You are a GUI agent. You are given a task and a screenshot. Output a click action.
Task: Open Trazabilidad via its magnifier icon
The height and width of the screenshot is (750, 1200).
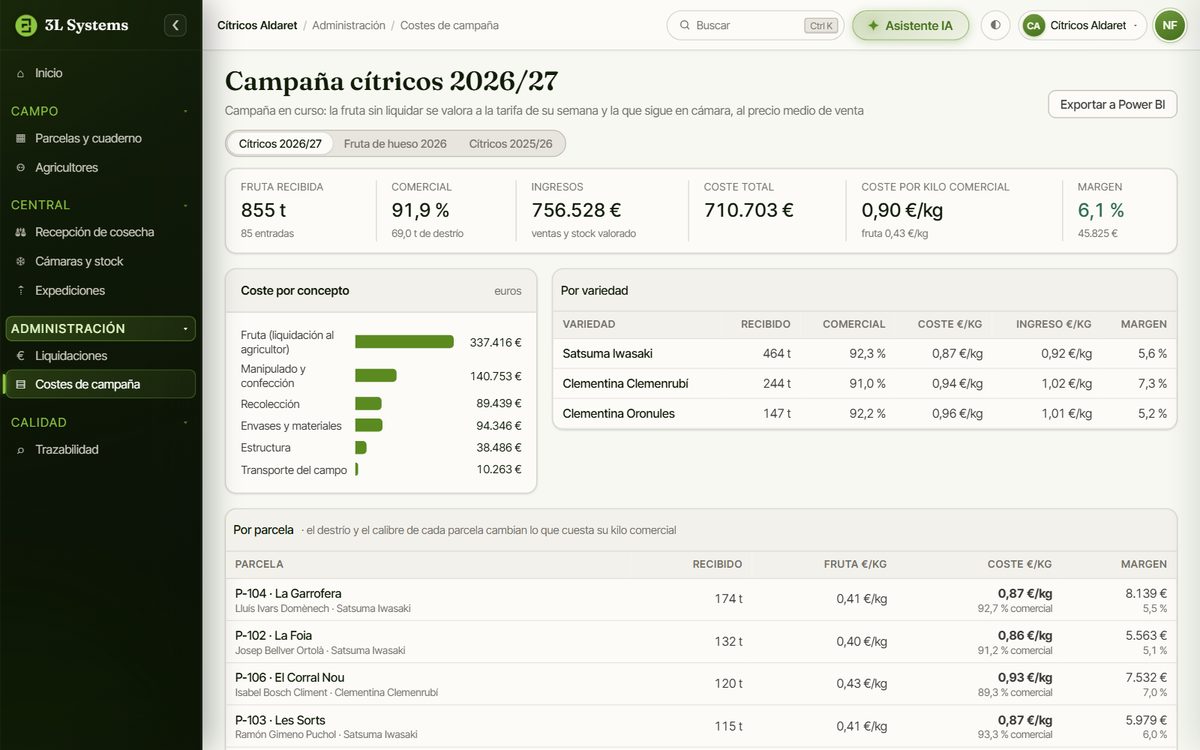[x=21, y=449]
